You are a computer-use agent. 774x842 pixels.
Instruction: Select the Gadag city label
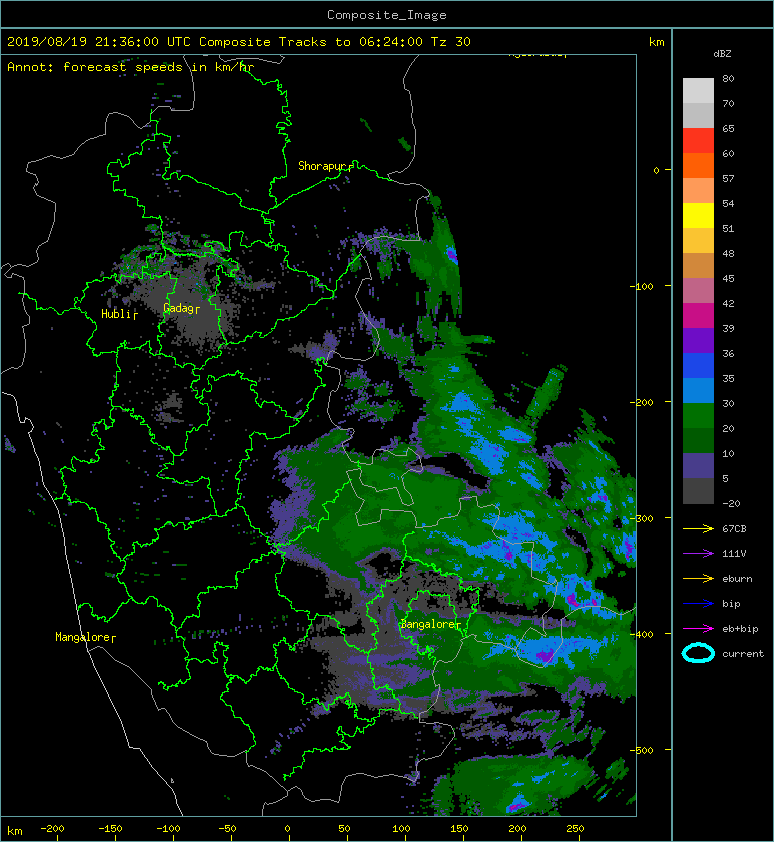coord(178,308)
